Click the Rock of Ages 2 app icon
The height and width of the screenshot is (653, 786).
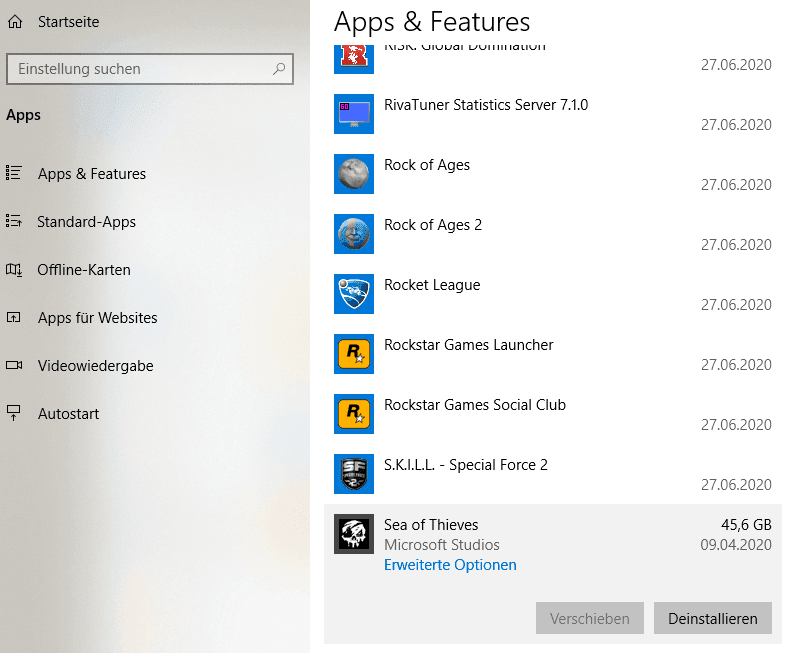coord(354,234)
